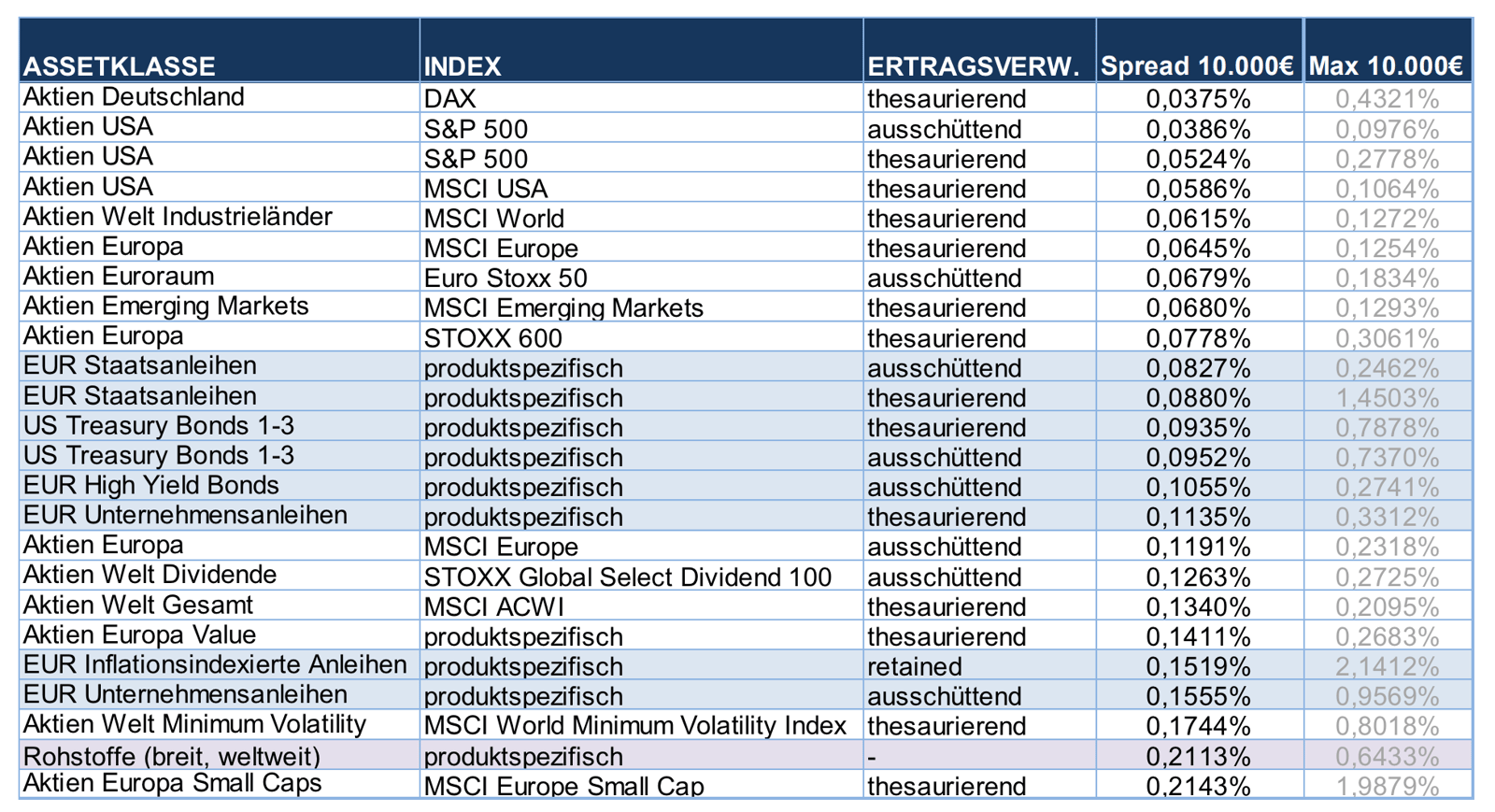Click the EUR High Yield Bonds cell

[x=151, y=486]
